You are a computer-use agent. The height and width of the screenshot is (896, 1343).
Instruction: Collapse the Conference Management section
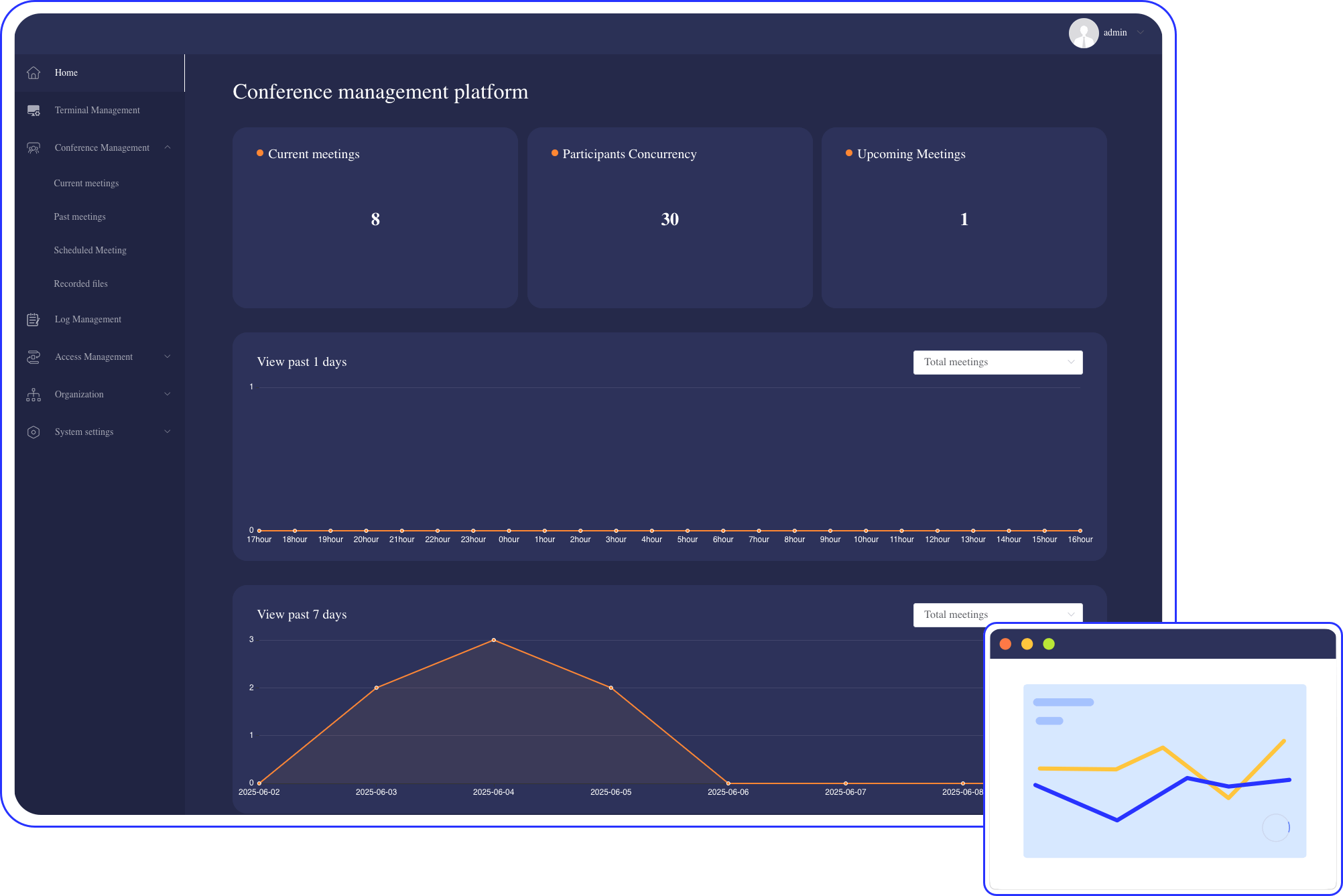point(168,147)
